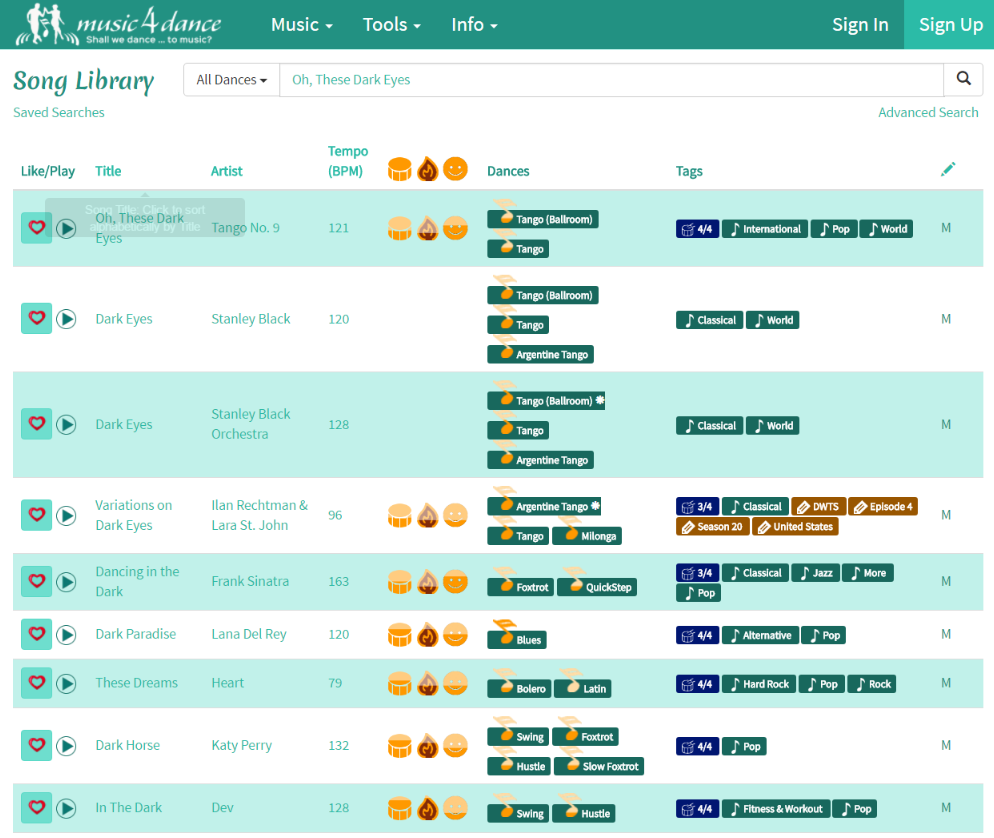994x838 pixels.
Task: Click the smiley mood icon in header
Action: click(455, 169)
